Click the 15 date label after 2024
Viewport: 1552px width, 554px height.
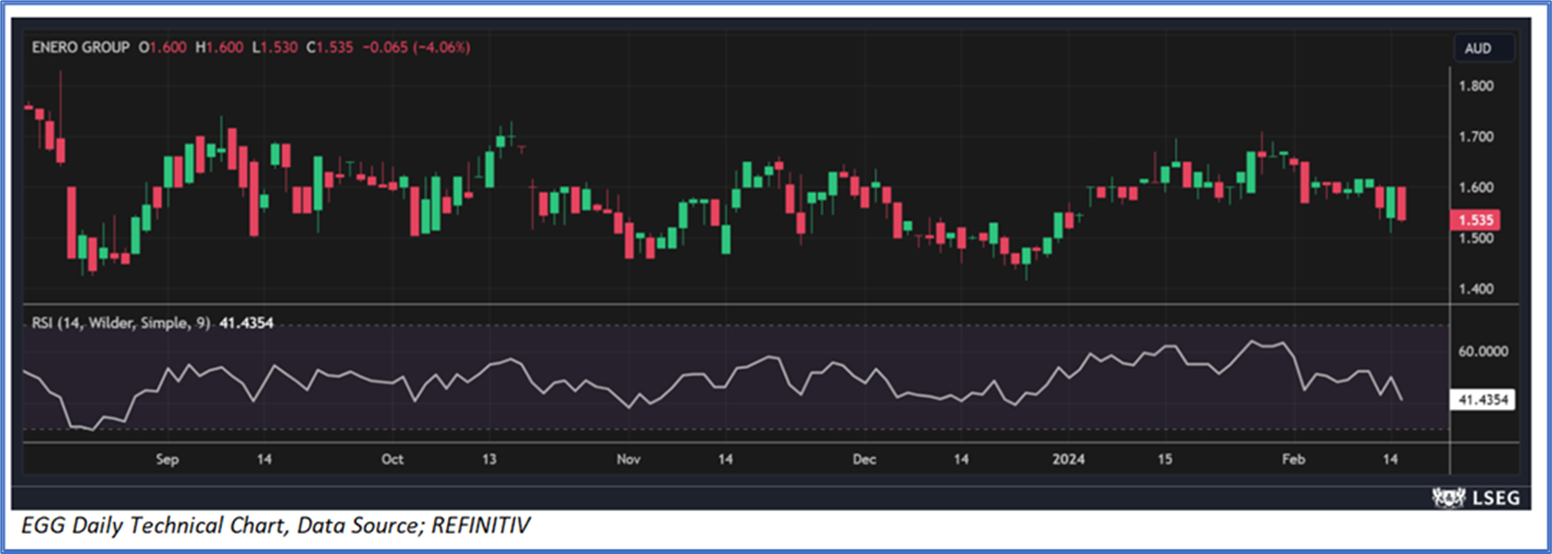[x=1165, y=459]
